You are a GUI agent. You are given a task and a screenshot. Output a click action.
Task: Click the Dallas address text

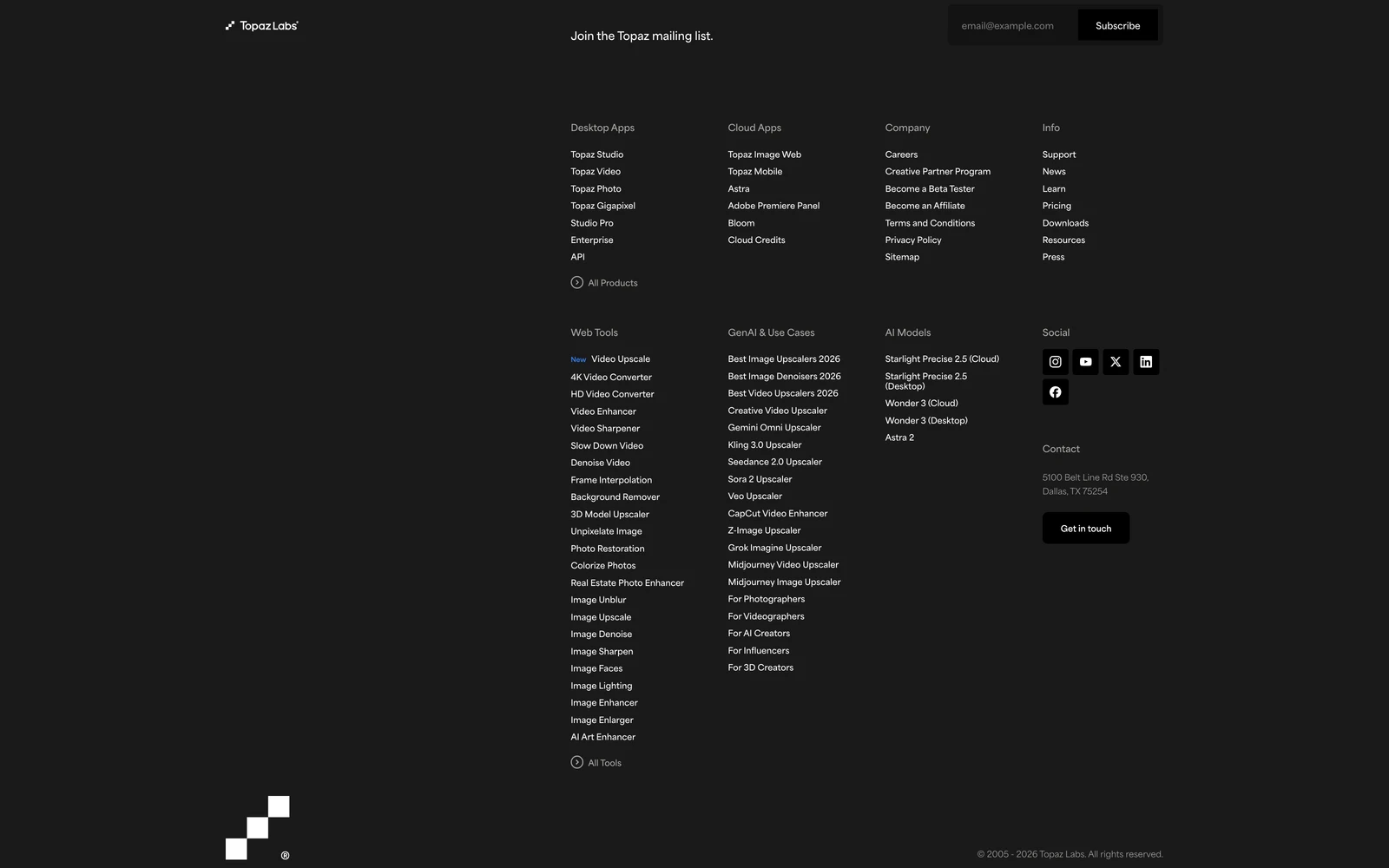pos(1096,484)
